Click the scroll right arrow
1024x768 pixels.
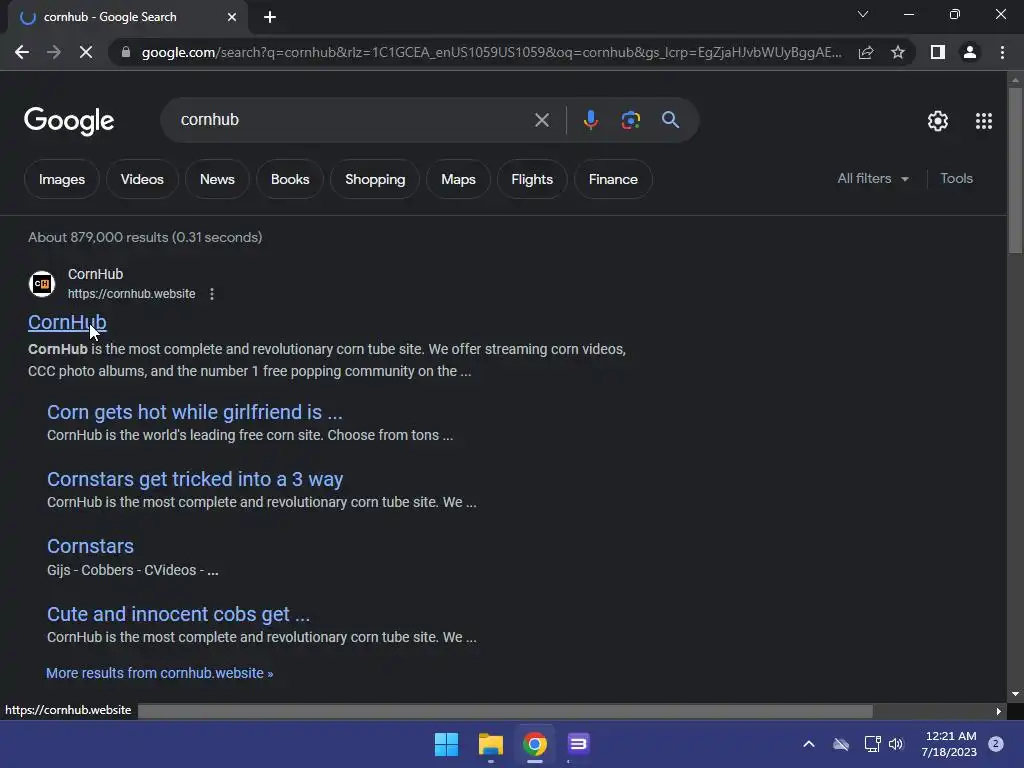click(x=999, y=711)
